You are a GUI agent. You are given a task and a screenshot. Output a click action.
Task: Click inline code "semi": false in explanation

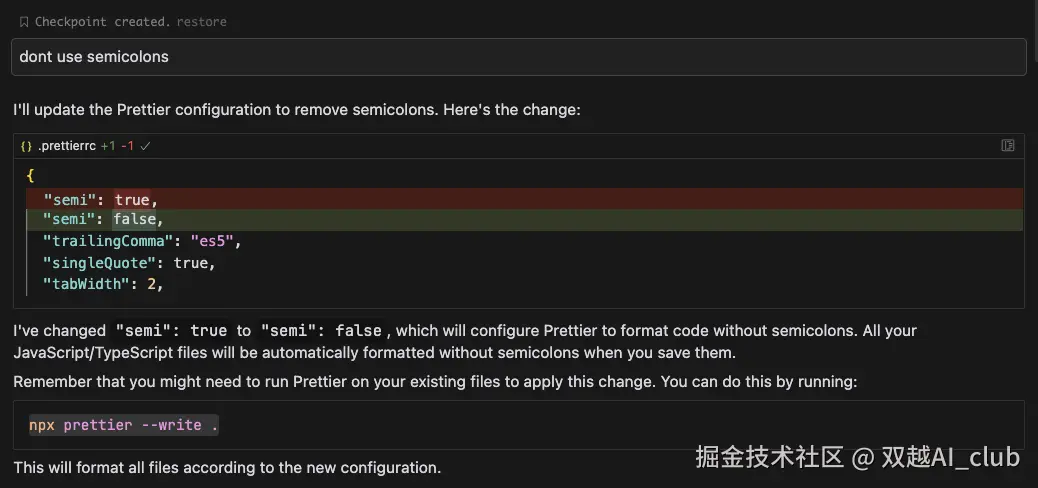[321, 330]
